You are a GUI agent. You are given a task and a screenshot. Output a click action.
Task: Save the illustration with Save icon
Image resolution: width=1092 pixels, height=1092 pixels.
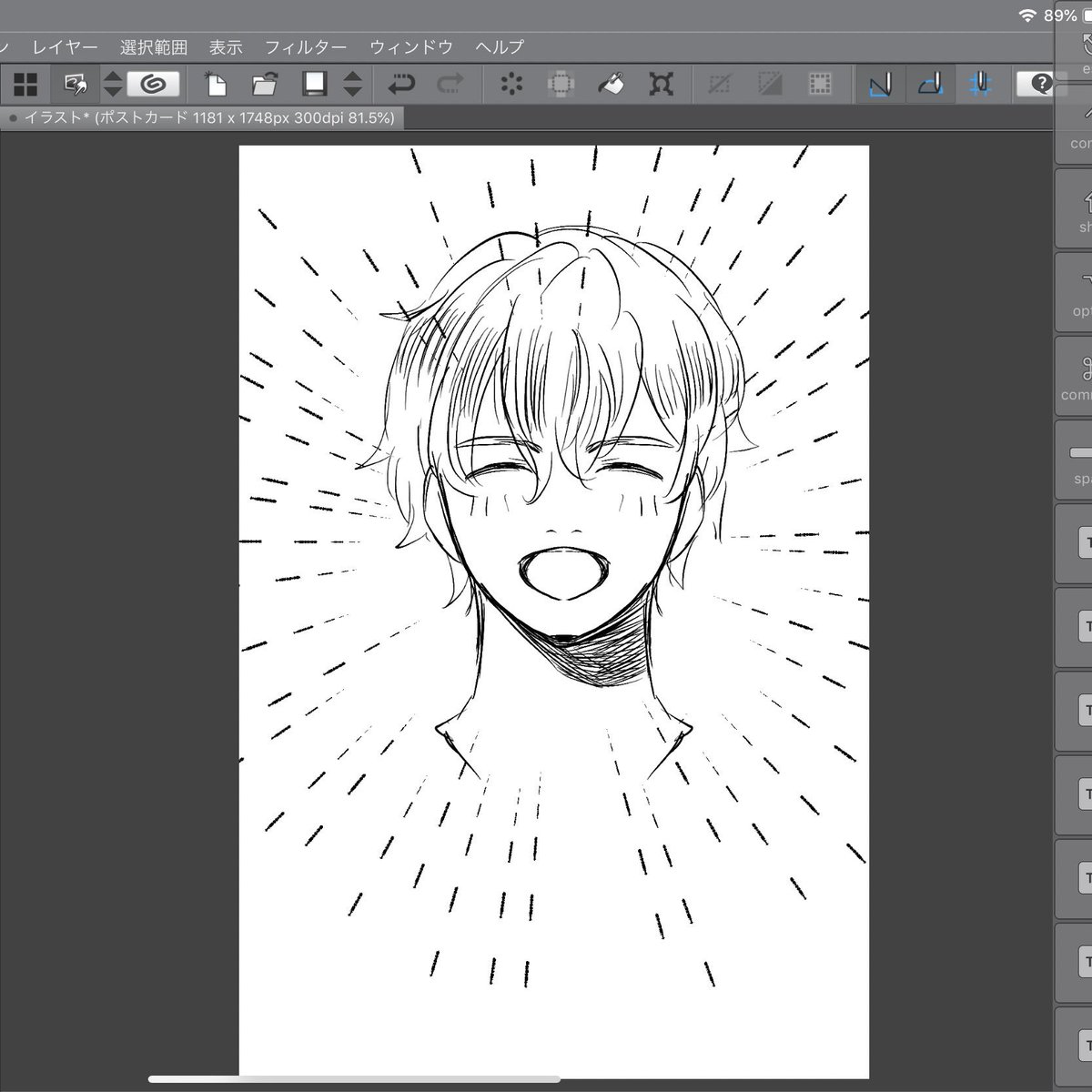pyautogui.click(x=315, y=85)
